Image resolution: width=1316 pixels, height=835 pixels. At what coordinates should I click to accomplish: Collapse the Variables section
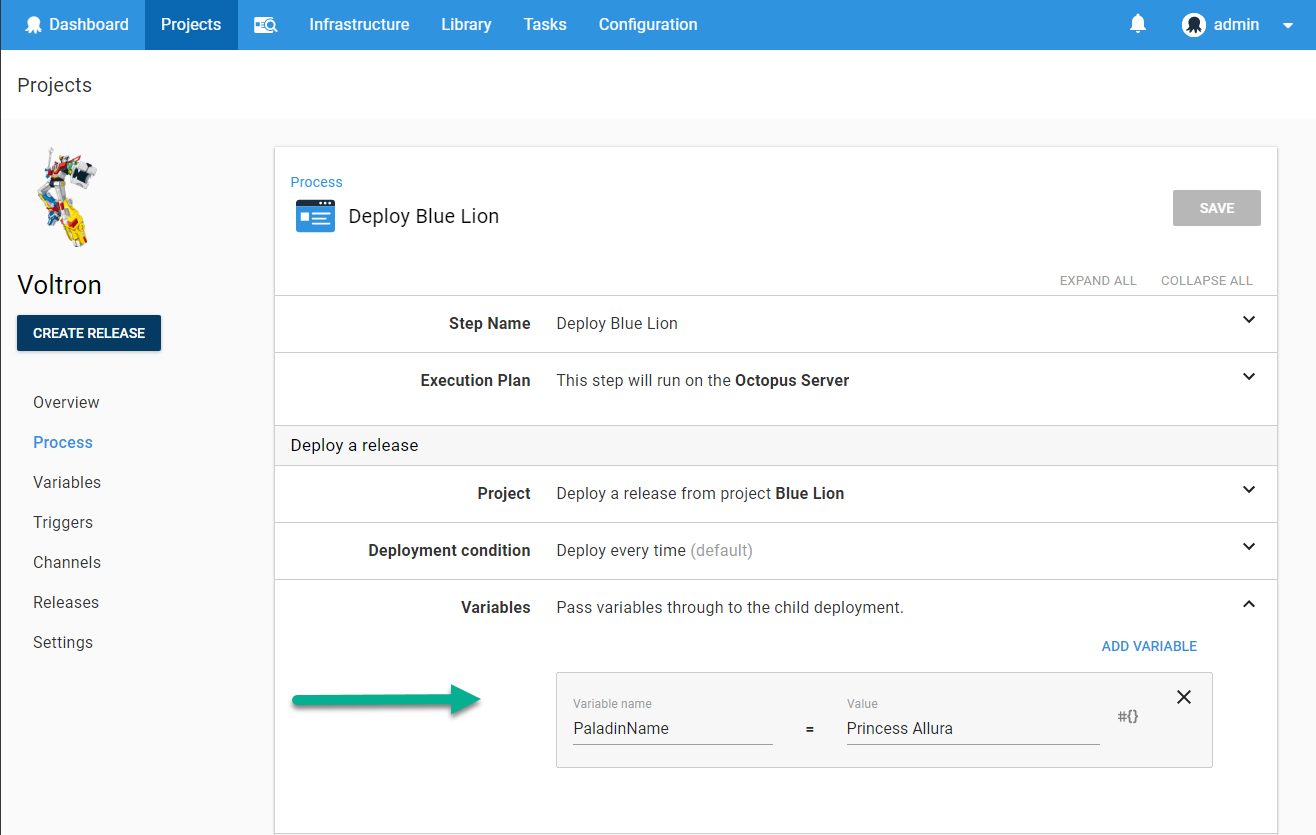(x=1248, y=604)
